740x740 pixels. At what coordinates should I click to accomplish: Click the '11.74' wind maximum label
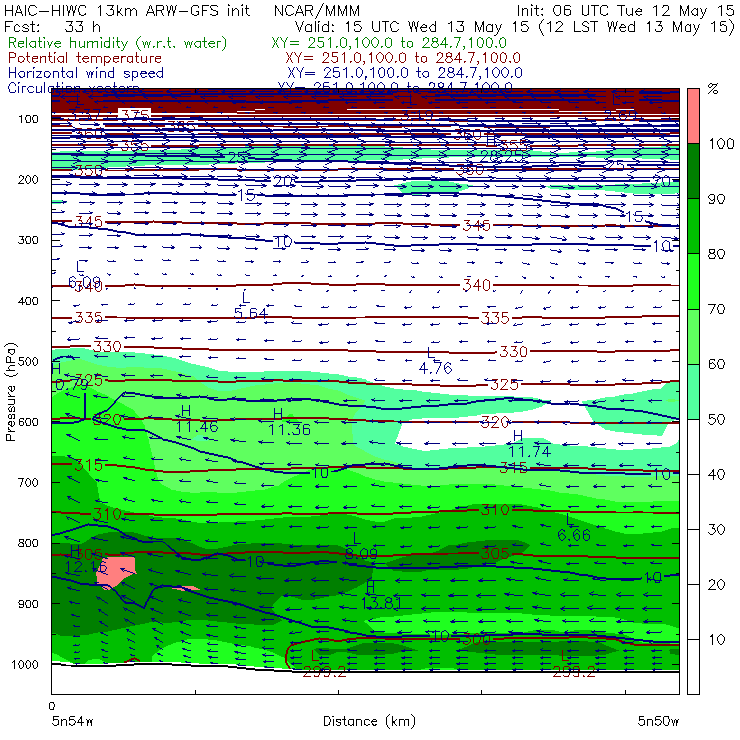[x=530, y=452]
